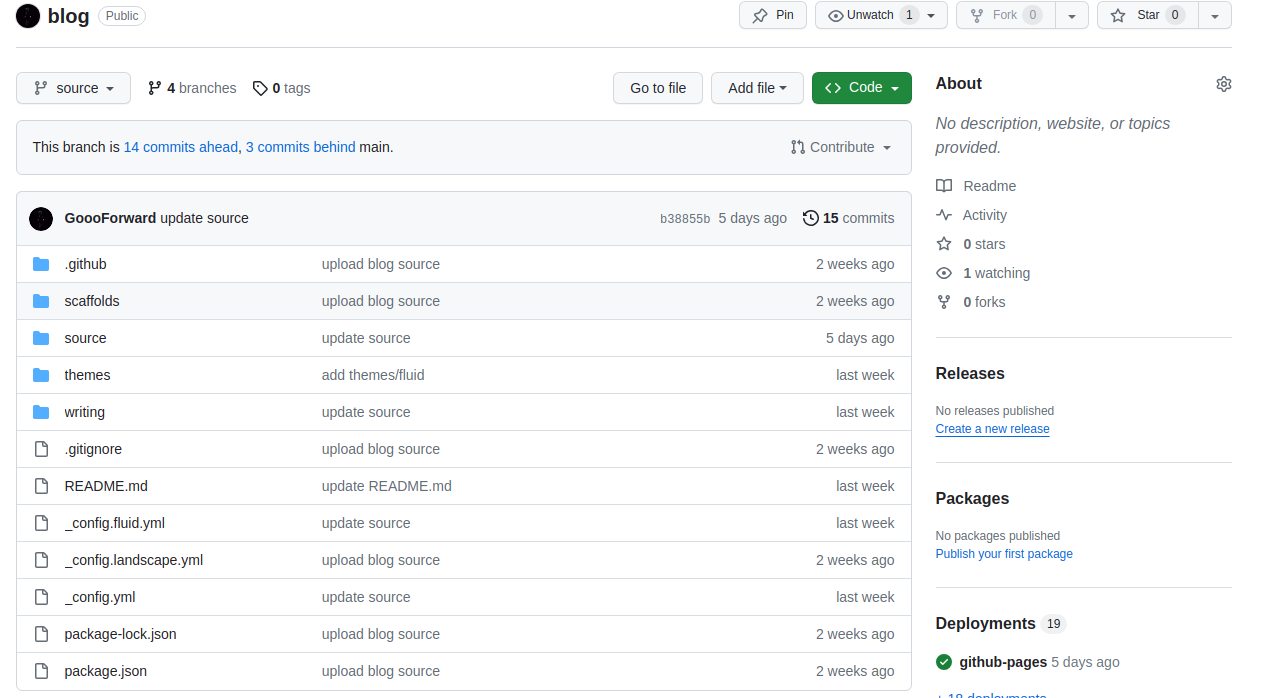Open the 14 commits ahead link
The height and width of the screenshot is (698, 1279).
[181, 147]
